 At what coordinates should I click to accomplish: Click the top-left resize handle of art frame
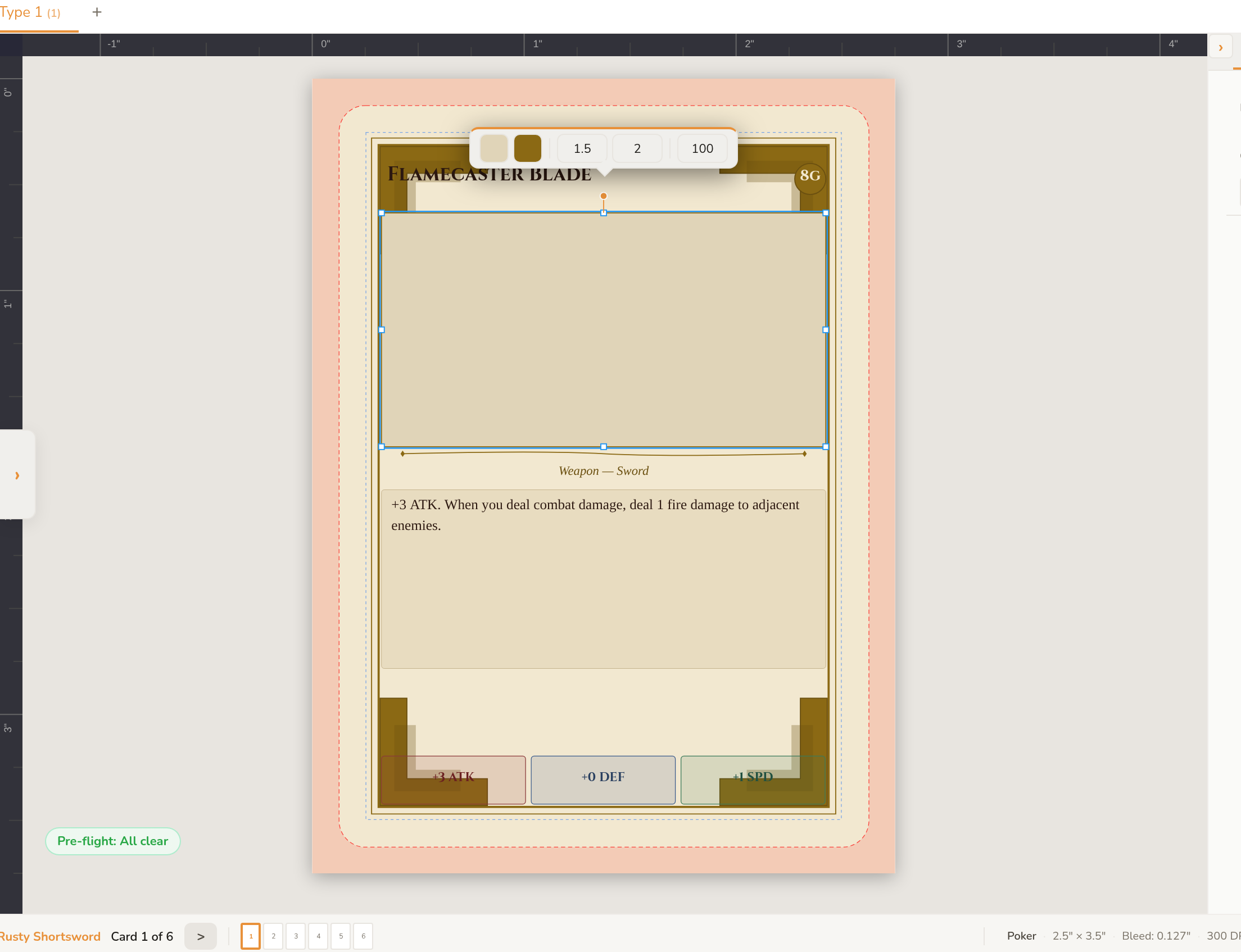point(382,212)
